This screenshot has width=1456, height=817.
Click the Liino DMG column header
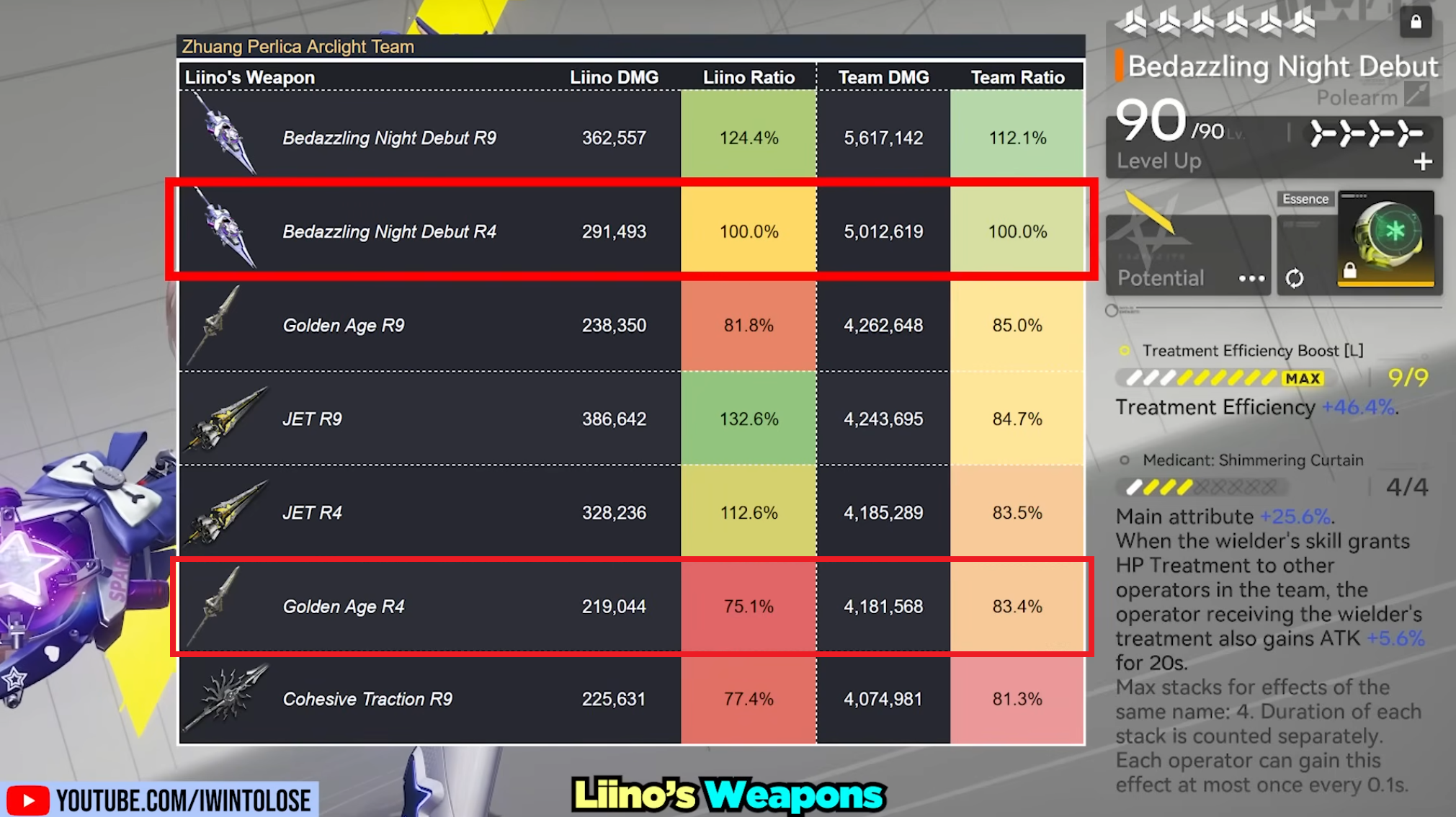coord(614,77)
